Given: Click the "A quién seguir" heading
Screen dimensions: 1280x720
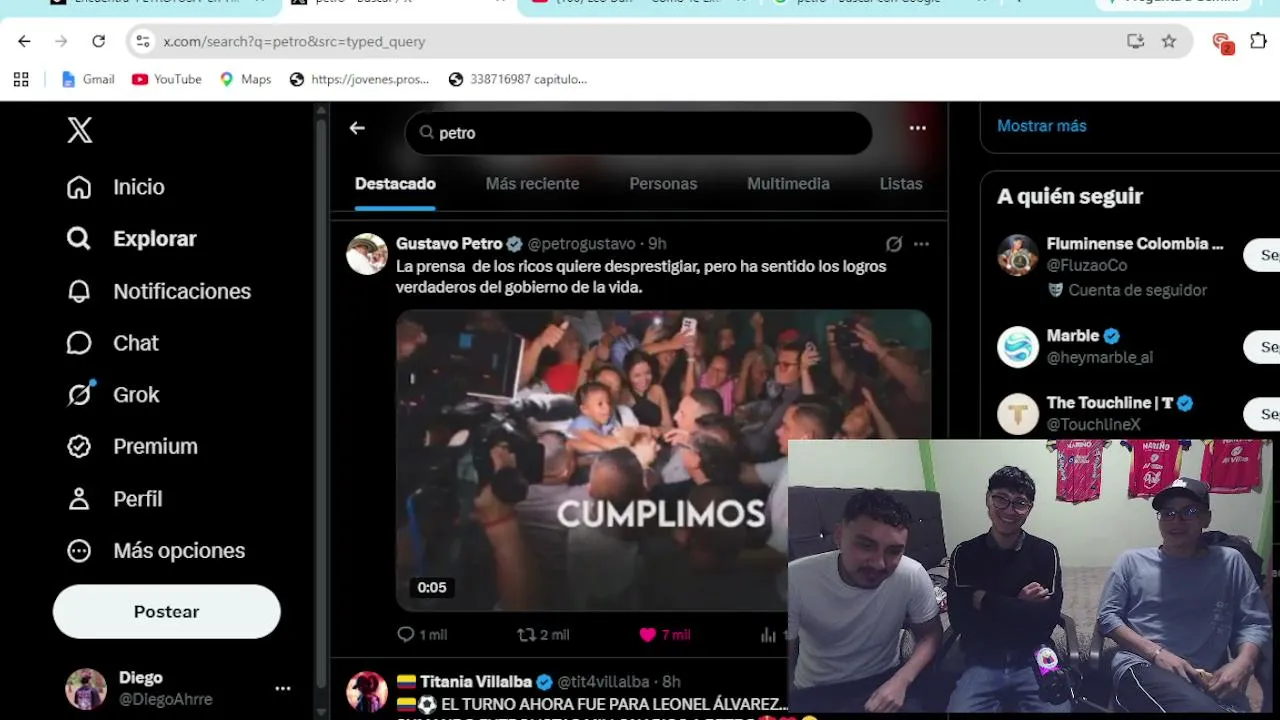Looking at the screenshot, I should click(x=1070, y=196).
